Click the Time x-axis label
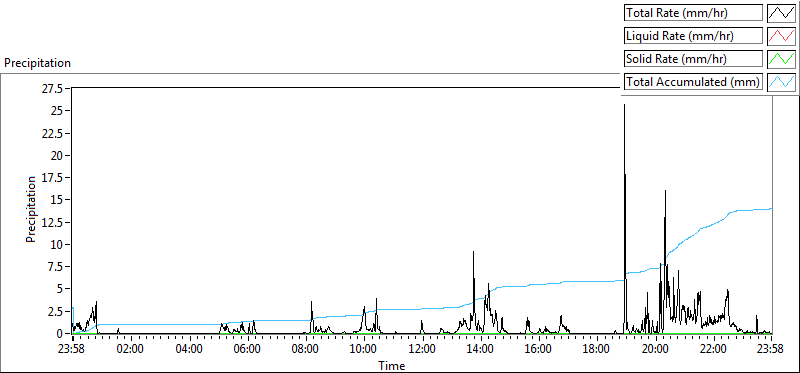800x373 pixels. tap(392, 366)
